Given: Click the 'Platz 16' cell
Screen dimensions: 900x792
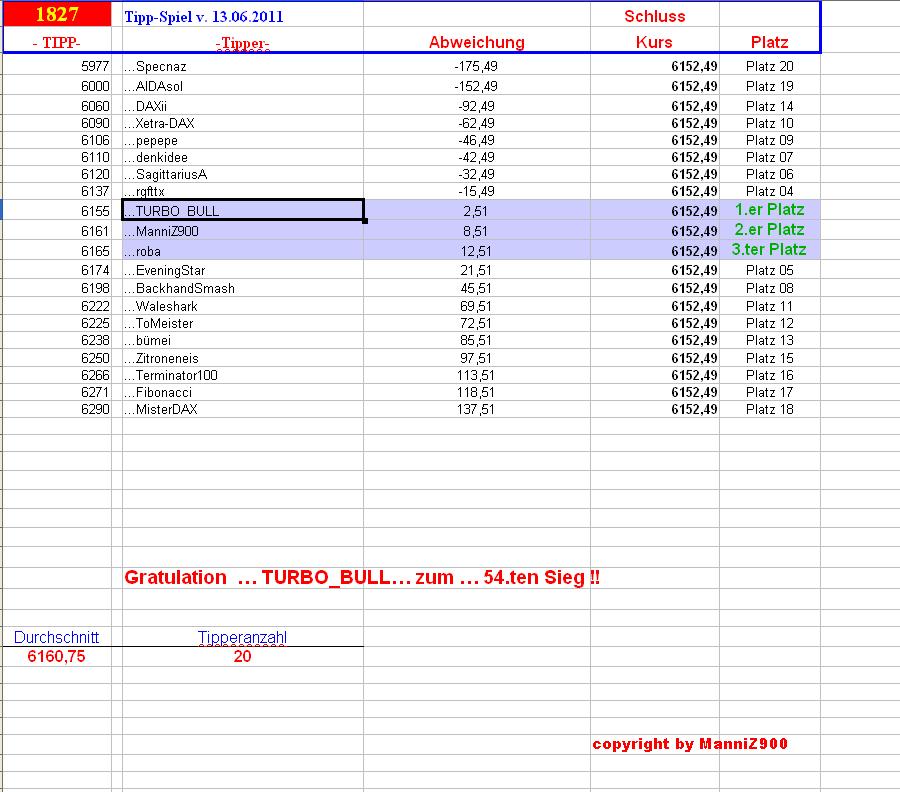Looking at the screenshot, I should [x=769, y=375].
